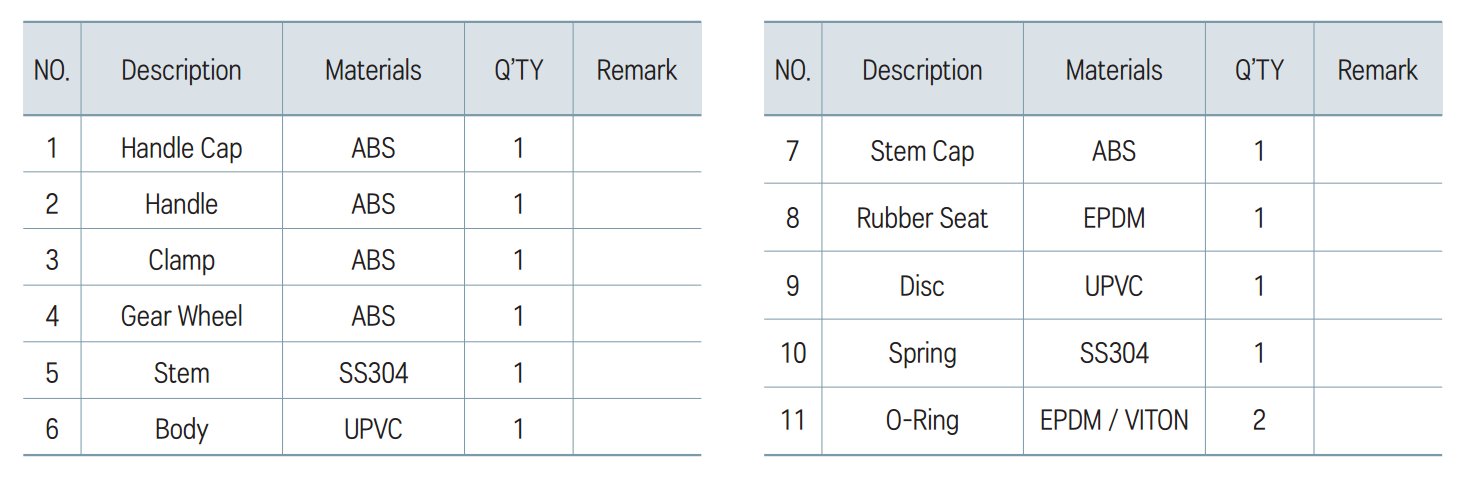This screenshot has height=503, width=1469.
Task: Click the right table's Materials header
Action: [x=1114, y=70]
